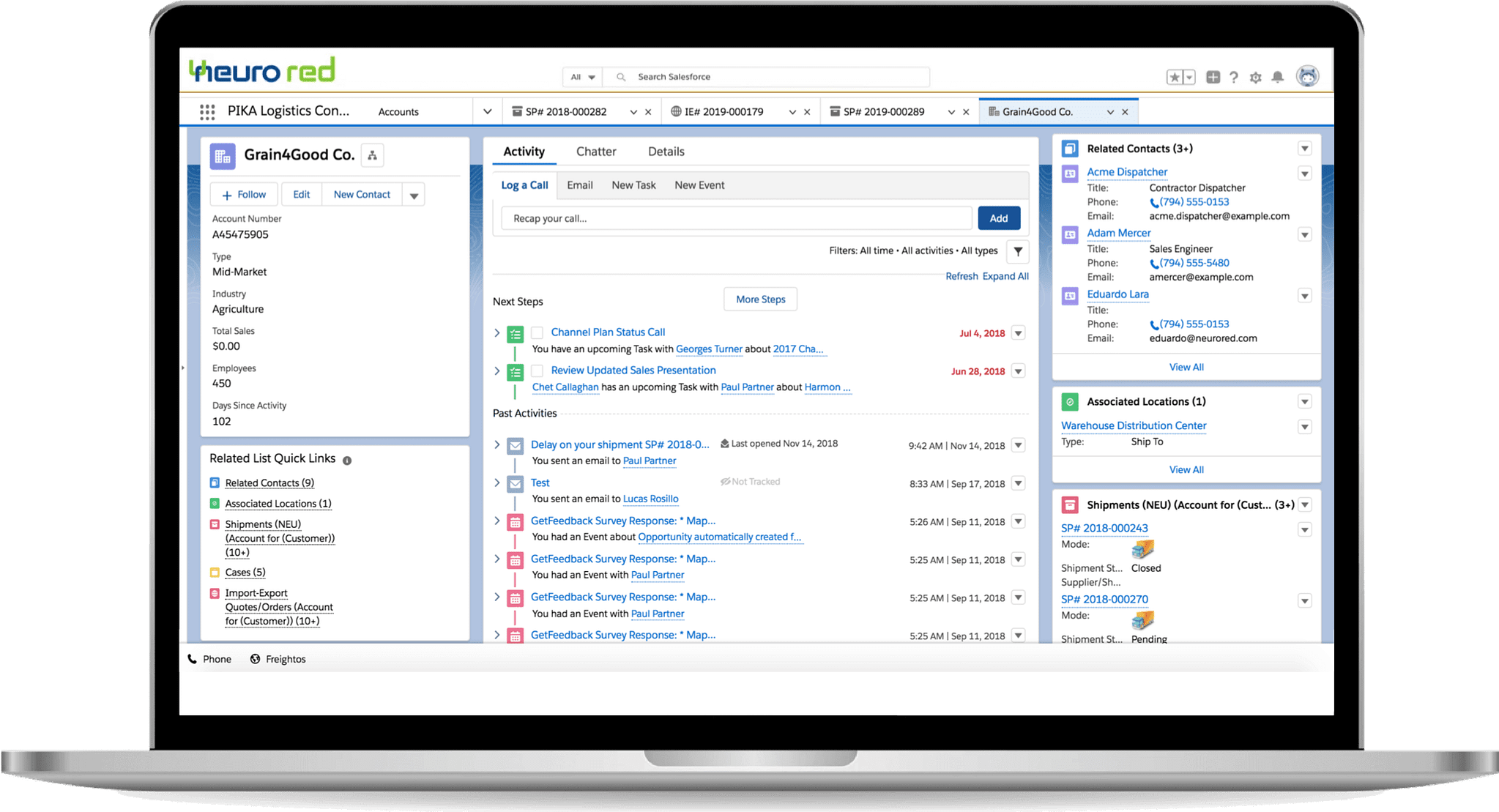Screen dimensions: 1499x812
Task: Expand the Test email activity chevron
Action: point(497,483)
